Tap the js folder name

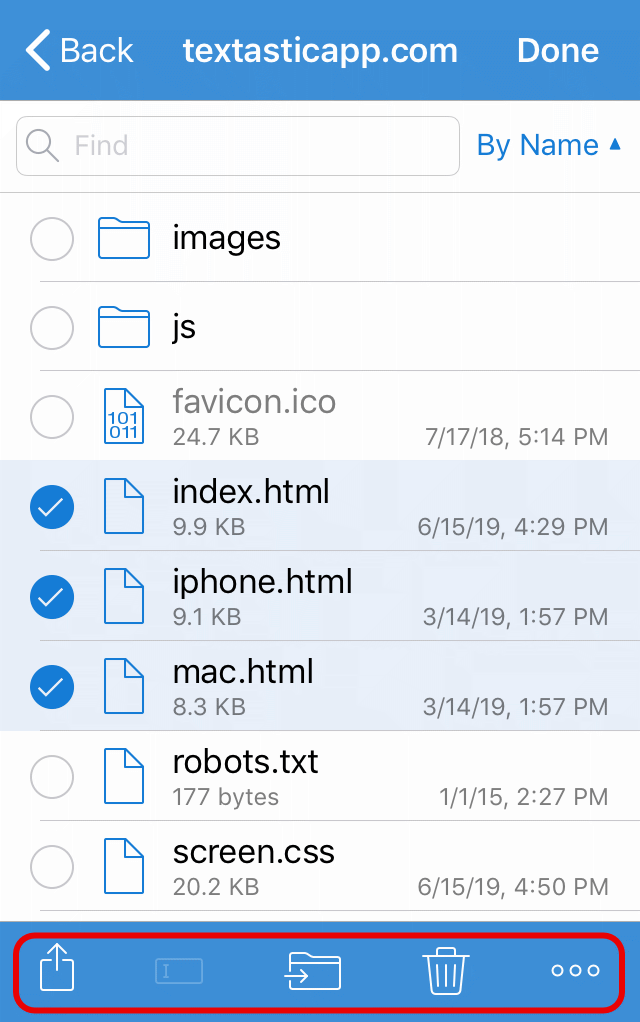click(x=184, y=327)
